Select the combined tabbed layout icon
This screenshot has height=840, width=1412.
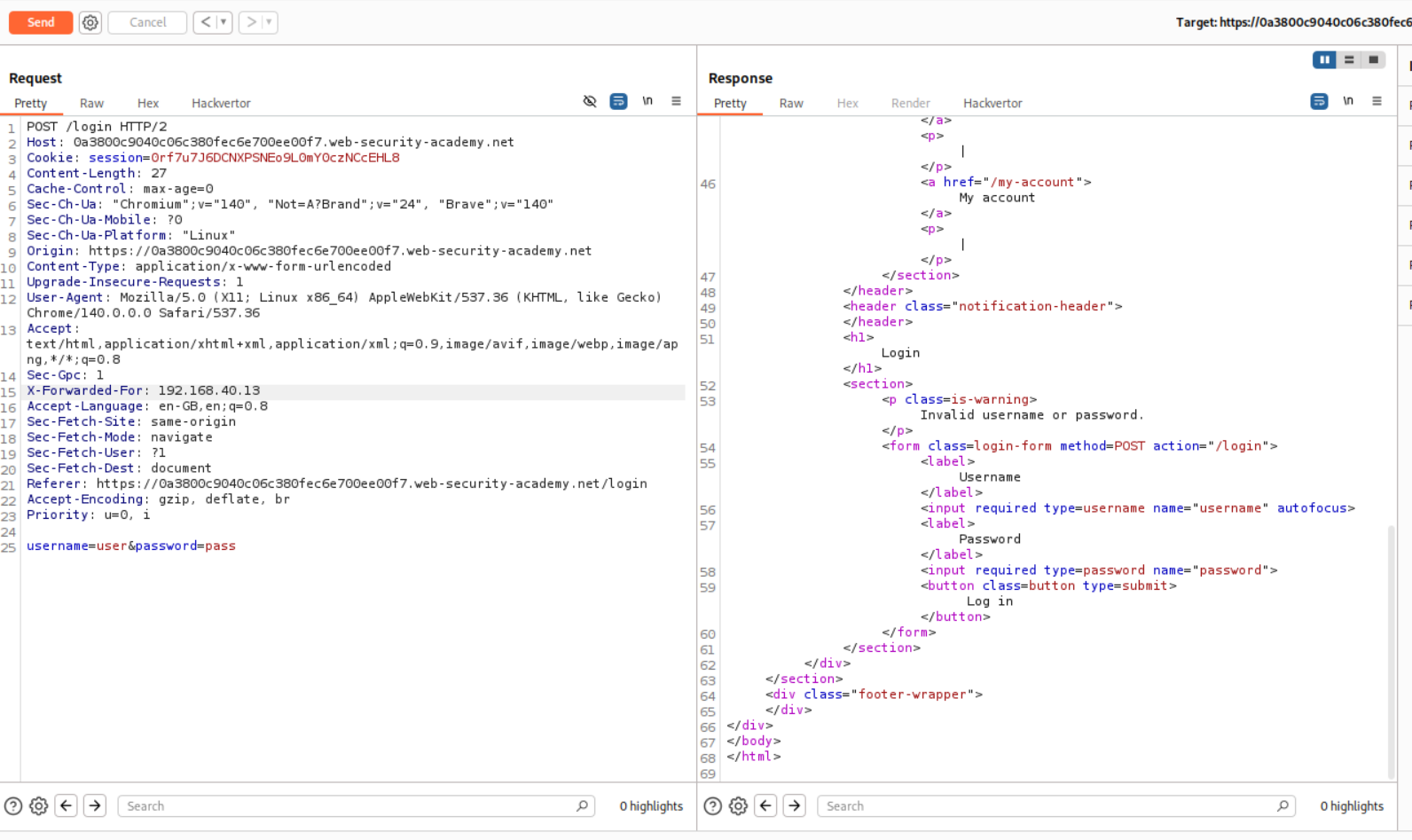coord(1373,59)
